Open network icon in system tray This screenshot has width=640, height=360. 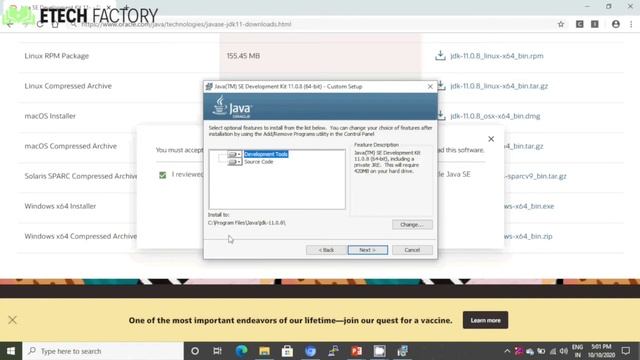[553, 351]
